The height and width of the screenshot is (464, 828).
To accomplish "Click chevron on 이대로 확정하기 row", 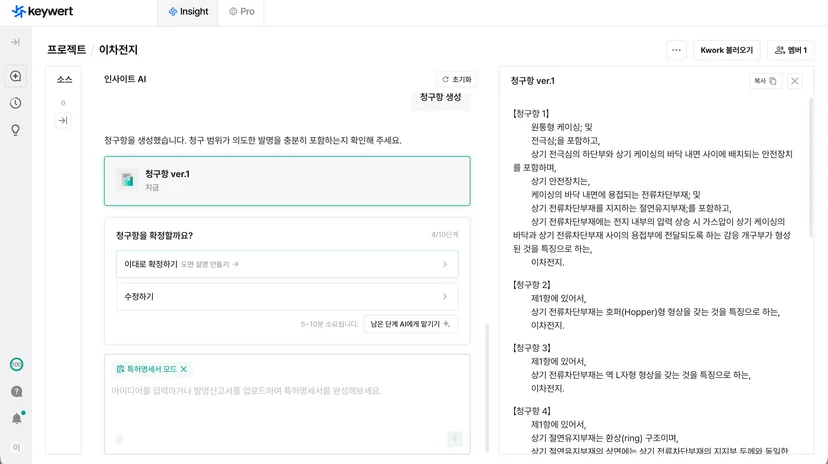I will [445, 264].
